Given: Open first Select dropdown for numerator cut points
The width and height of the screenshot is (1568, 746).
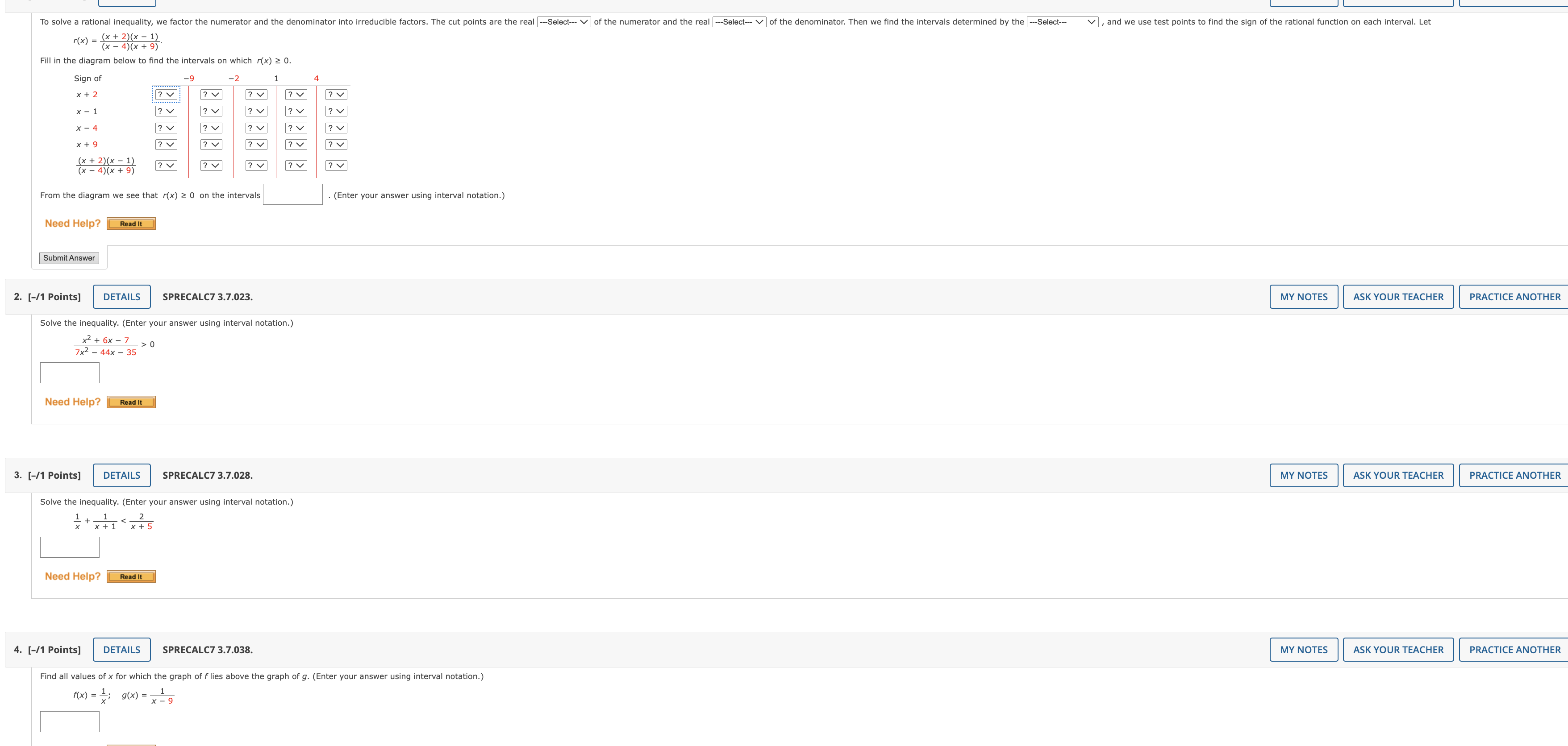Looking at the screenshot, I should pyautogui.click(x=563, y=22).
